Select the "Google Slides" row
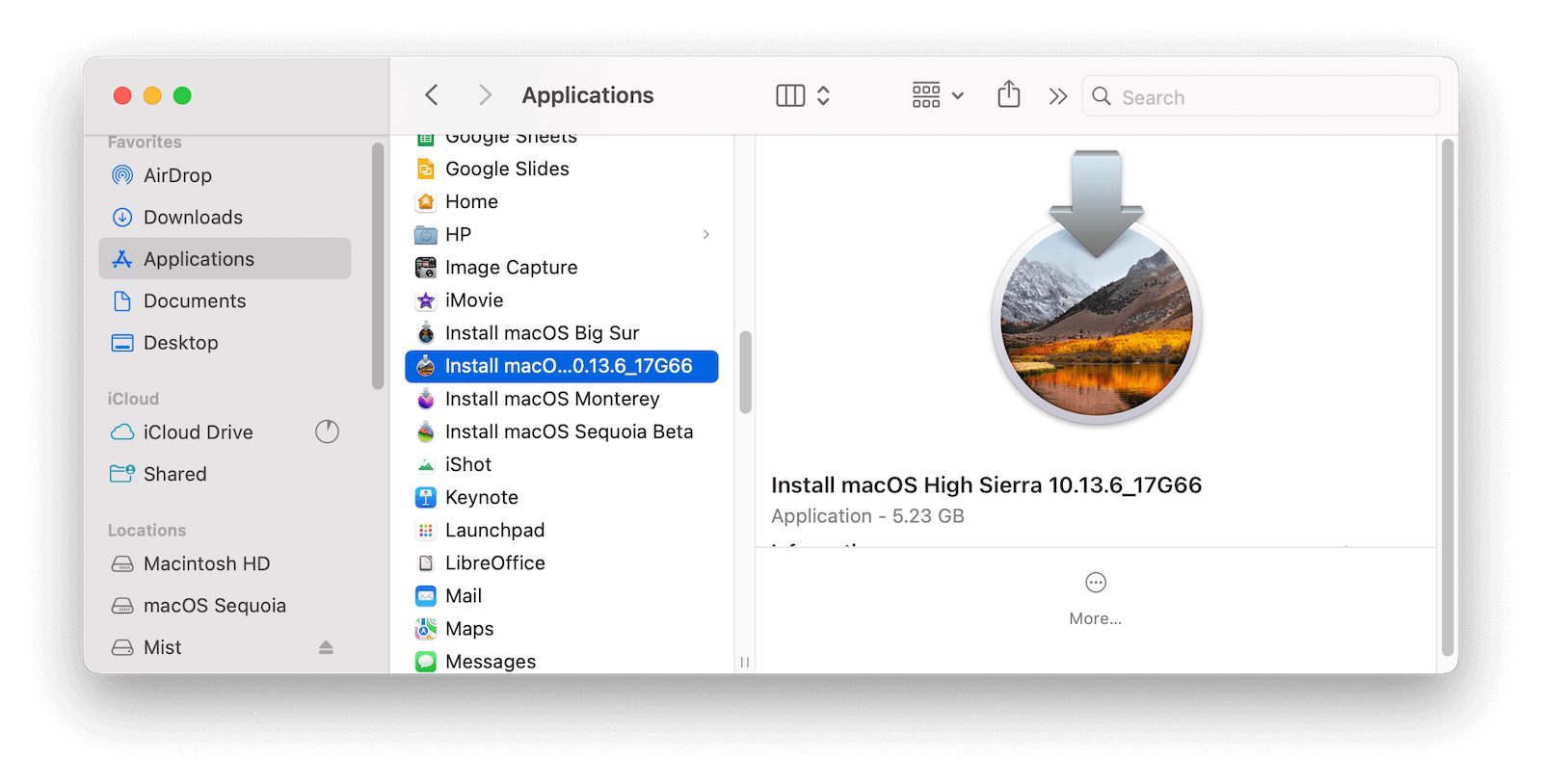 click(x=562, y=170)
